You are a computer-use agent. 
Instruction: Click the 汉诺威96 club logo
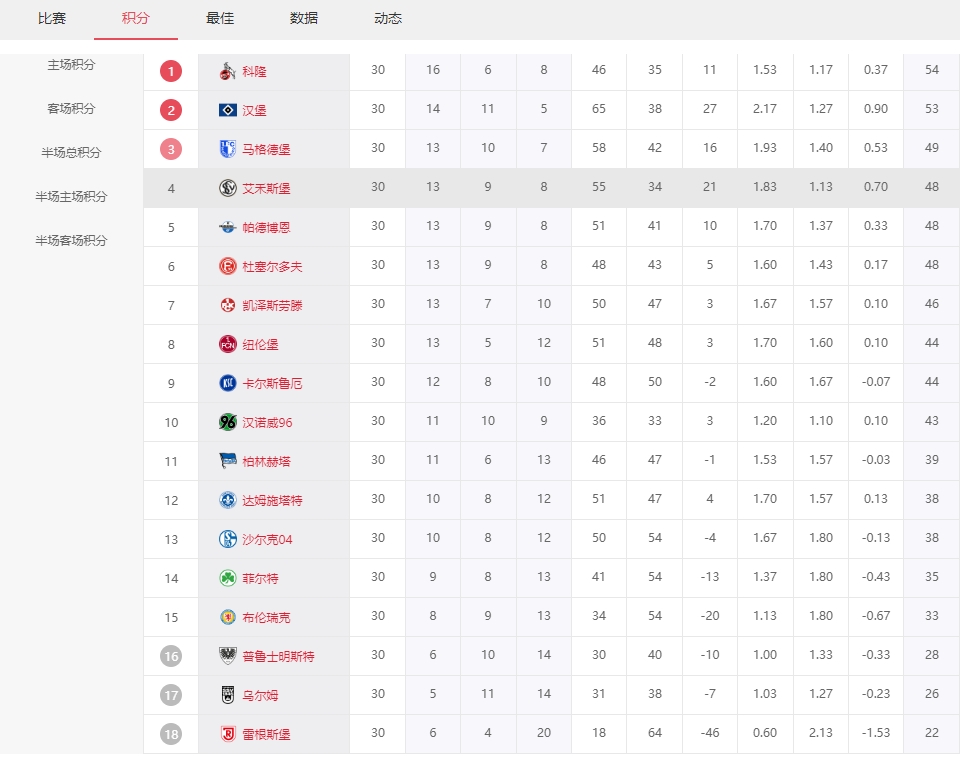click(x=228, y=422)
